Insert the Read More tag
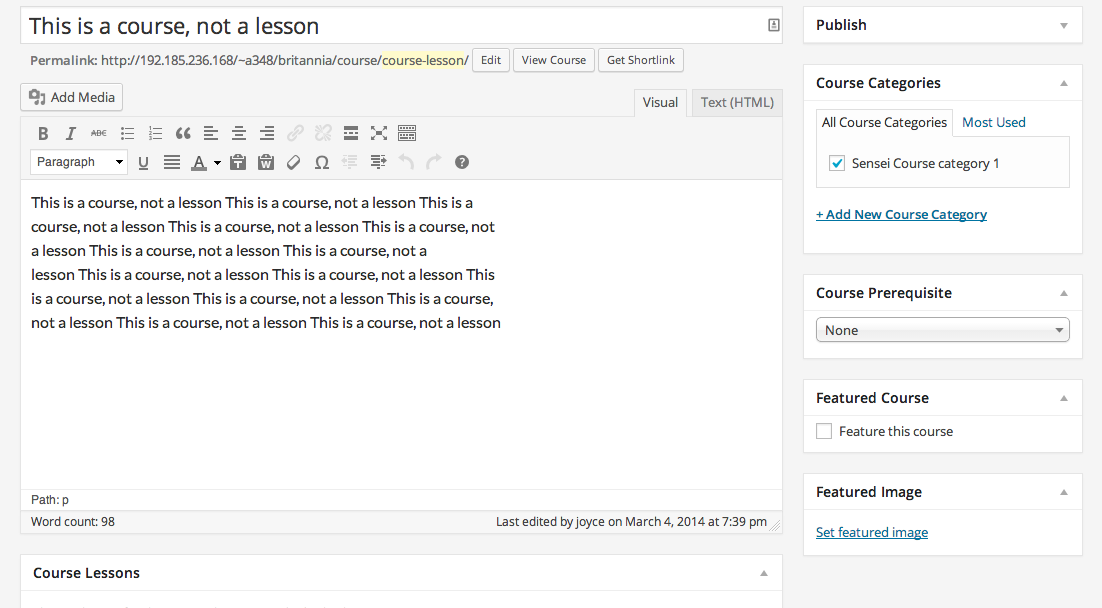The height and width of the screenshot is (608, 1102). [351, 133]
